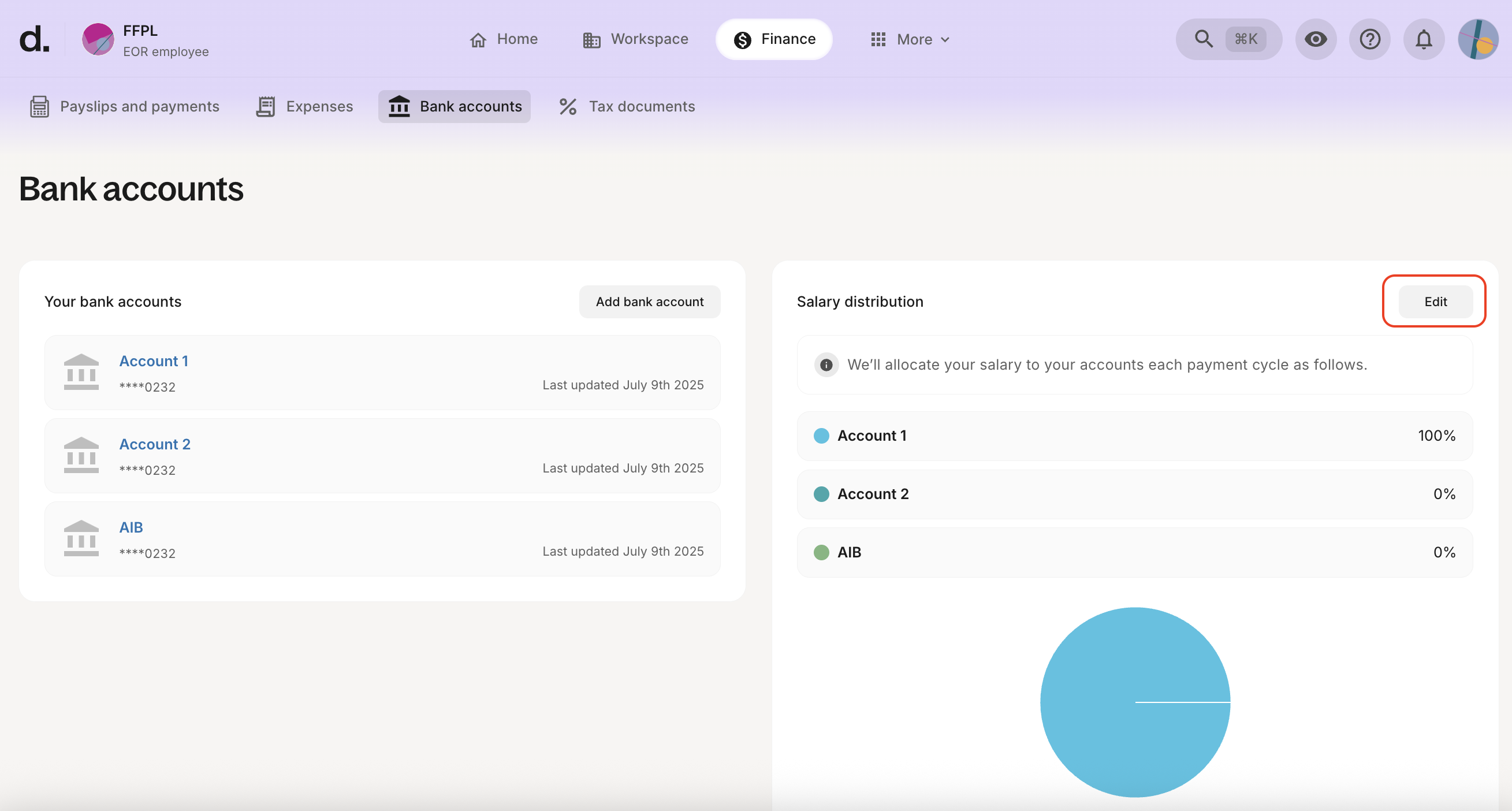Click the bank icon beside Account 2
1512x811 pixels.
click(81, 455)
